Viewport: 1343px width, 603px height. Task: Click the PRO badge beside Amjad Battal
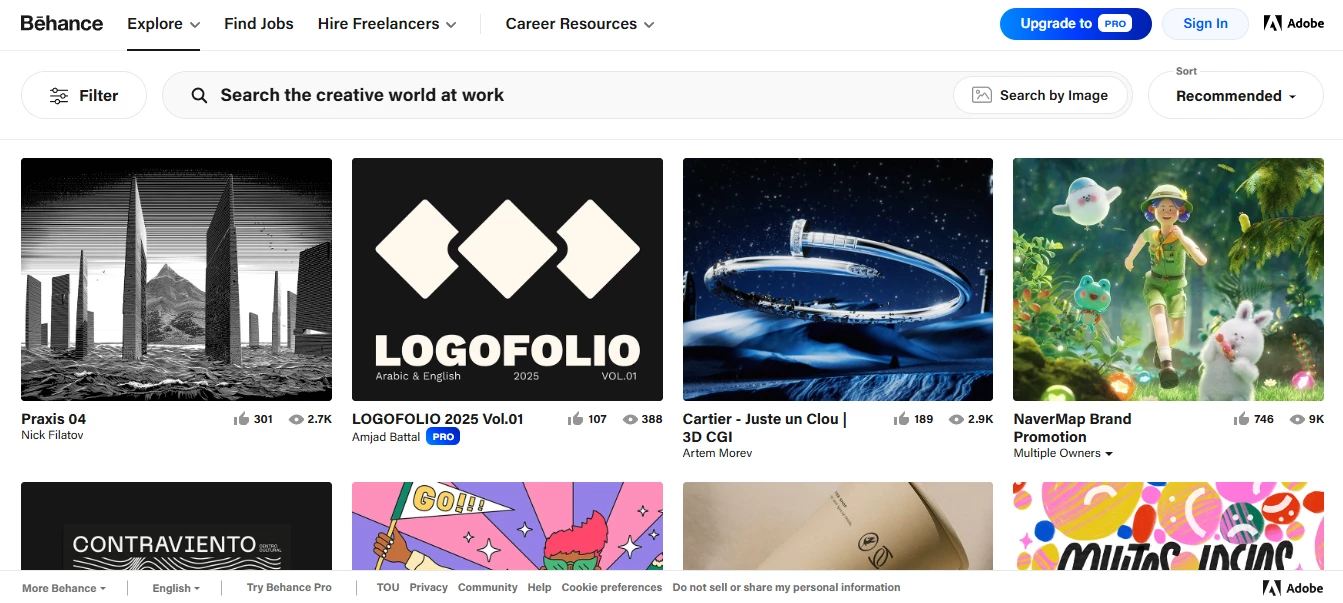(443, 437)
